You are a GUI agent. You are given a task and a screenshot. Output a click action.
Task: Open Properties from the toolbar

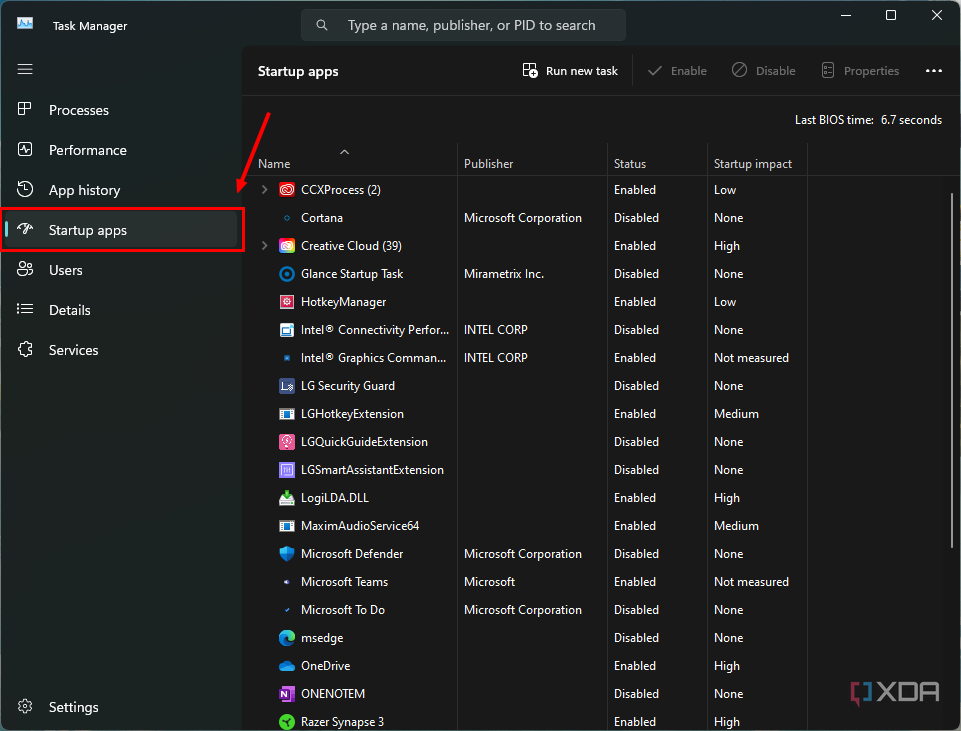(x=860, y=71)
